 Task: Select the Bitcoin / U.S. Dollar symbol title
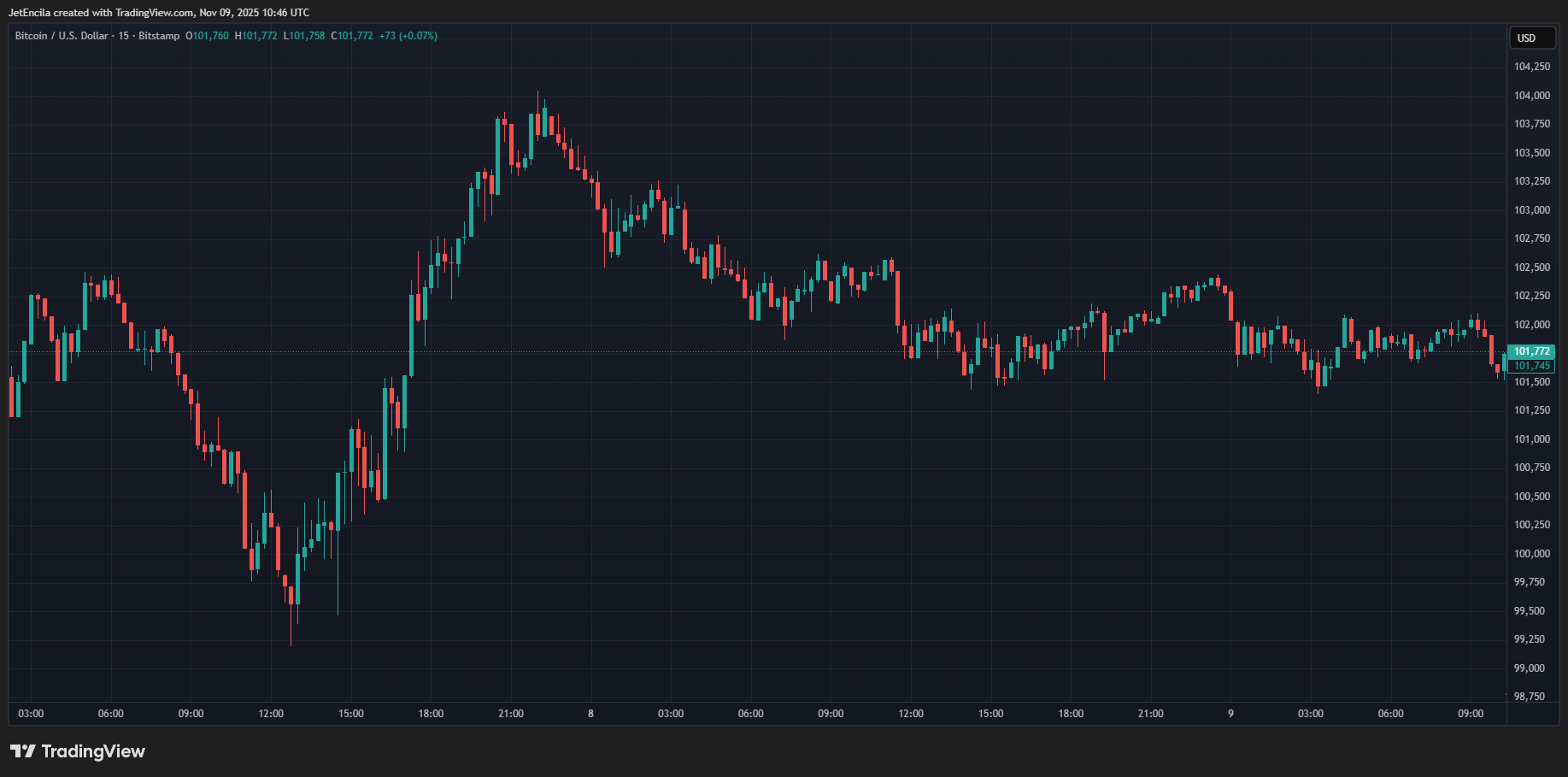[62, 36]
